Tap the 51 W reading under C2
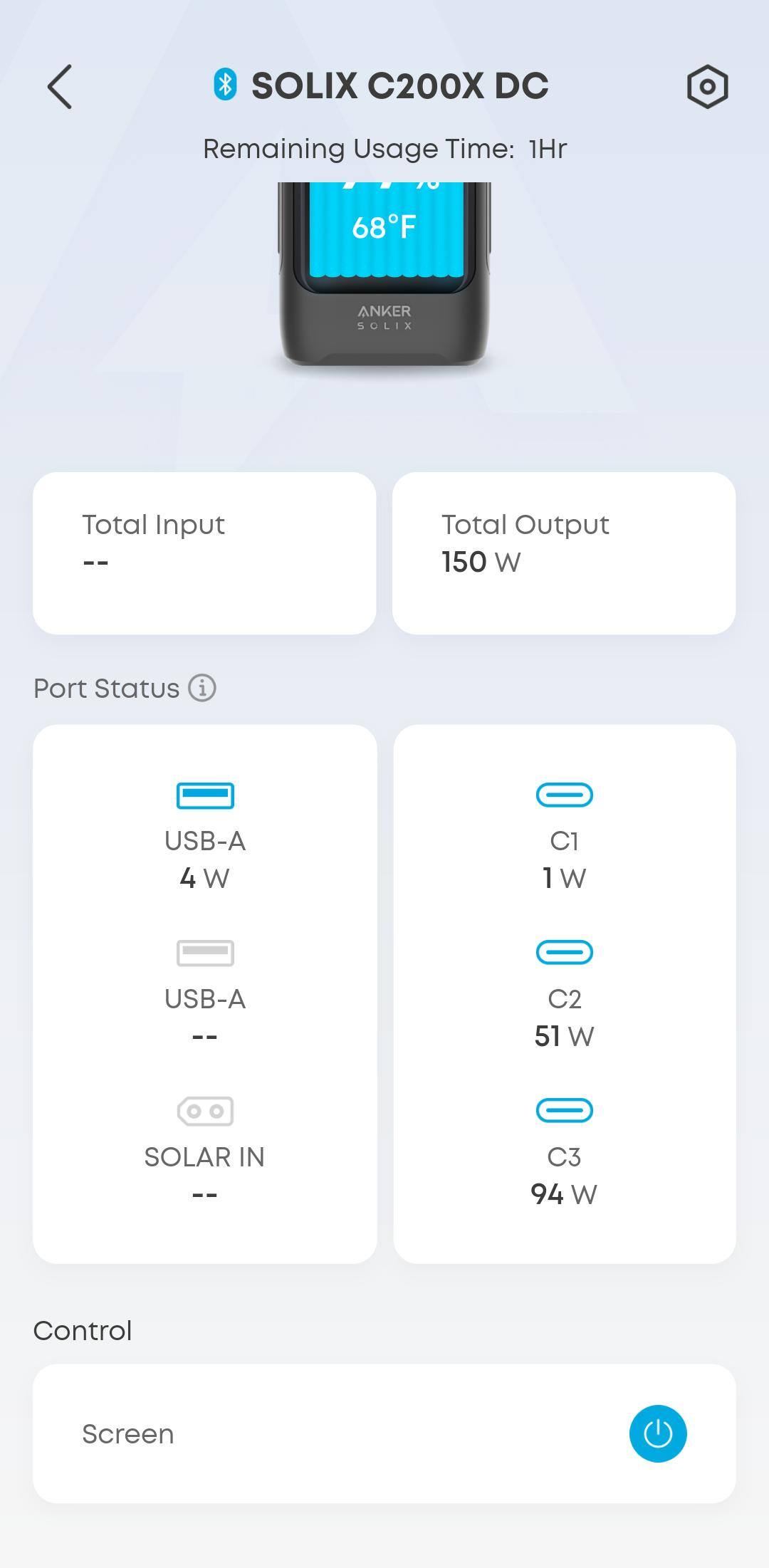This screenshot has width=769, height=1568. (564, 1036)
